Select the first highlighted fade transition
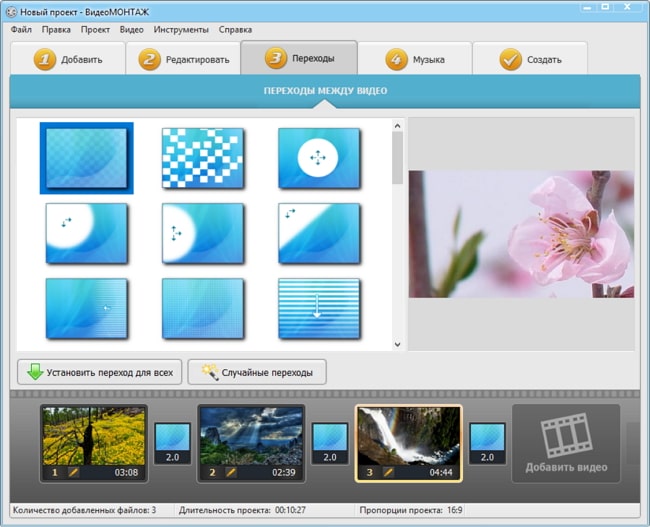The image size is (650, 527). (x=86, y=157)
